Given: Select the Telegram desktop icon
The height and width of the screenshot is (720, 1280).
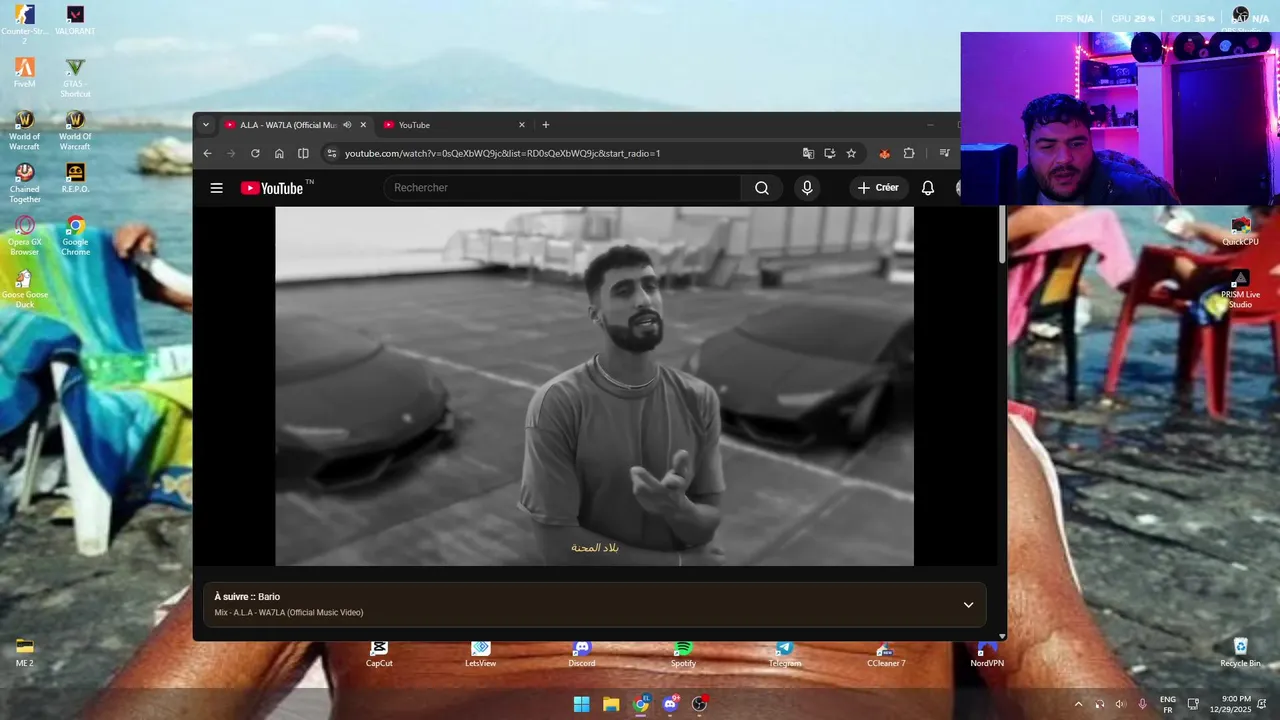Looking at the screenshot, I should point(785,654).
